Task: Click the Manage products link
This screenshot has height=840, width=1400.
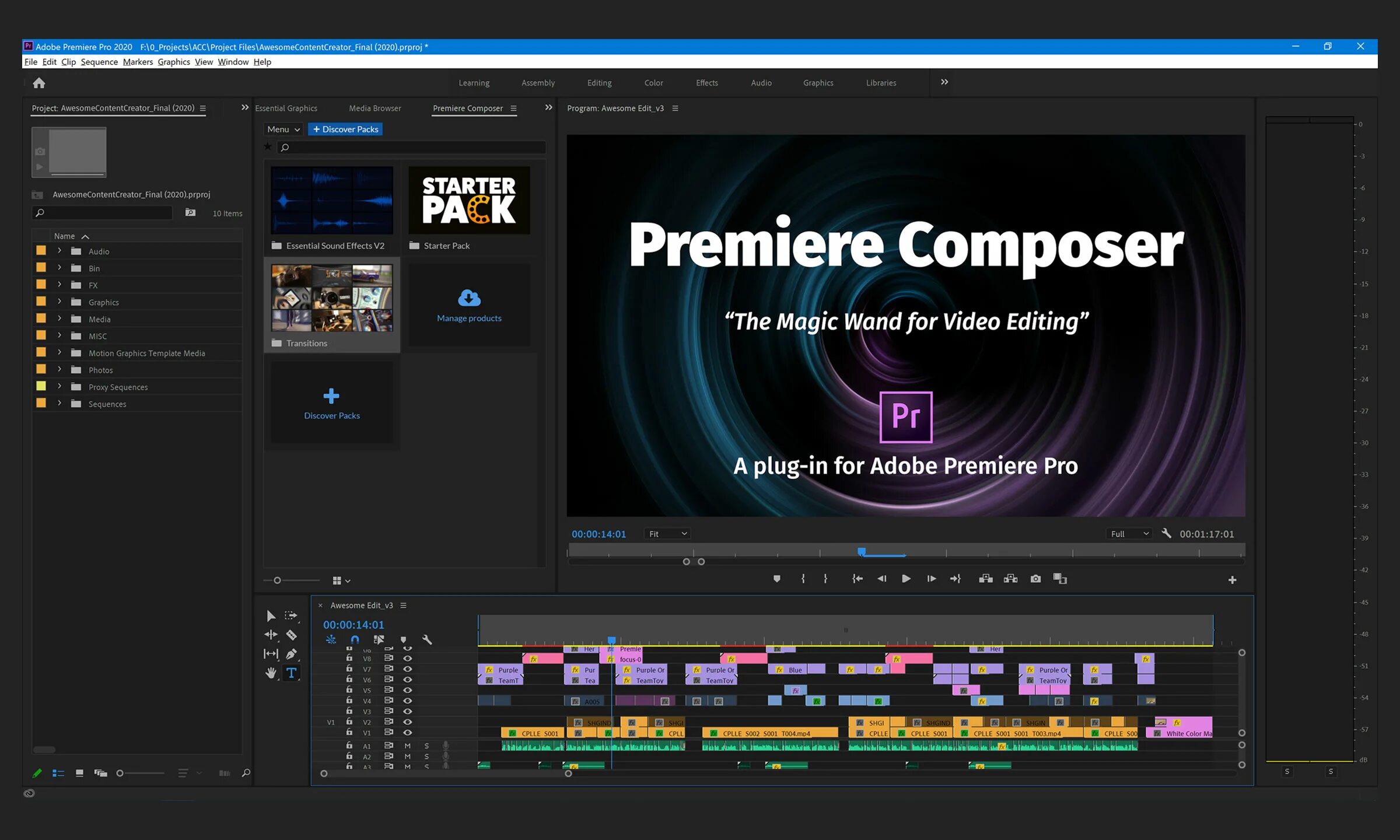Action: tap(469, 318)
